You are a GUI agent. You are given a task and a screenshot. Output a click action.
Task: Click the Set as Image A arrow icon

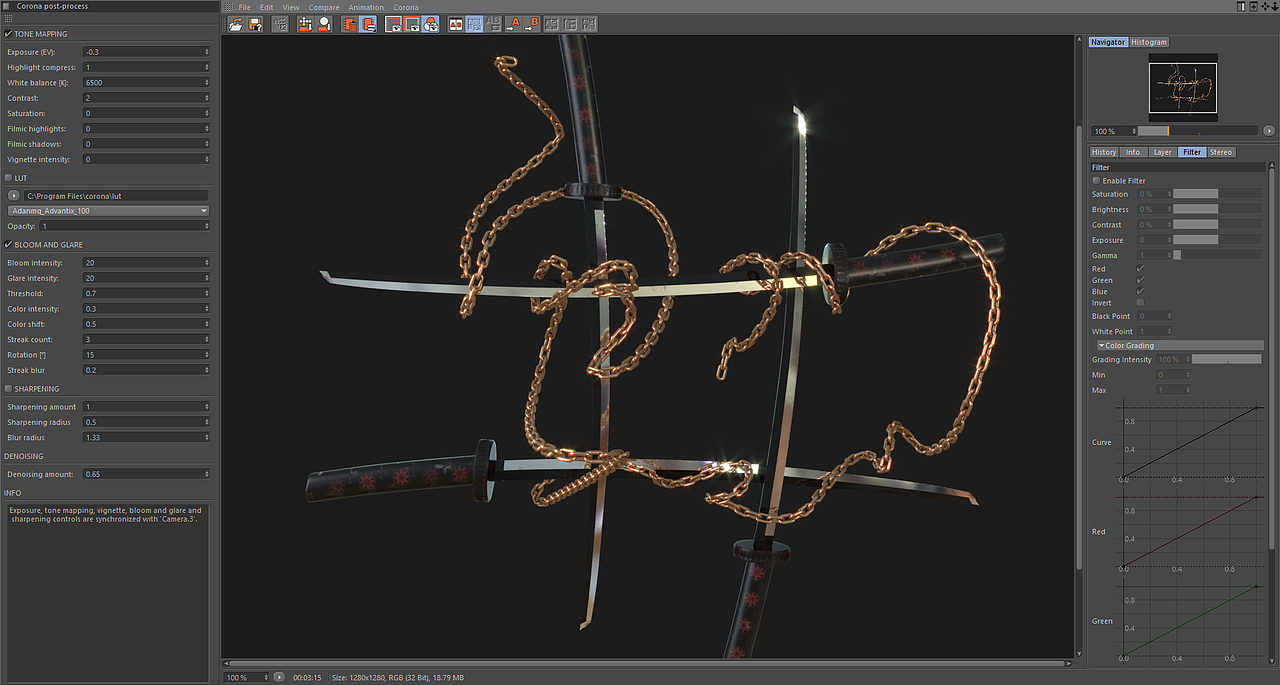click(x=512, y=24)
